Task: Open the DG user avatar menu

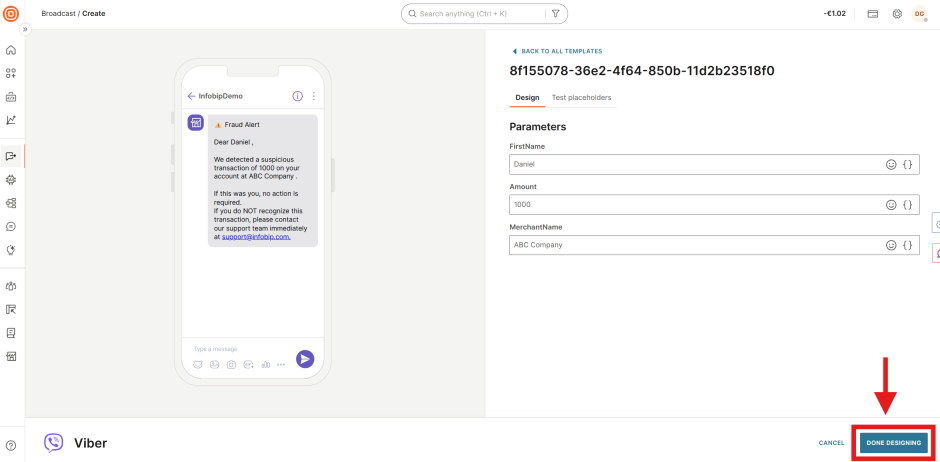Action: coord(920,13)
